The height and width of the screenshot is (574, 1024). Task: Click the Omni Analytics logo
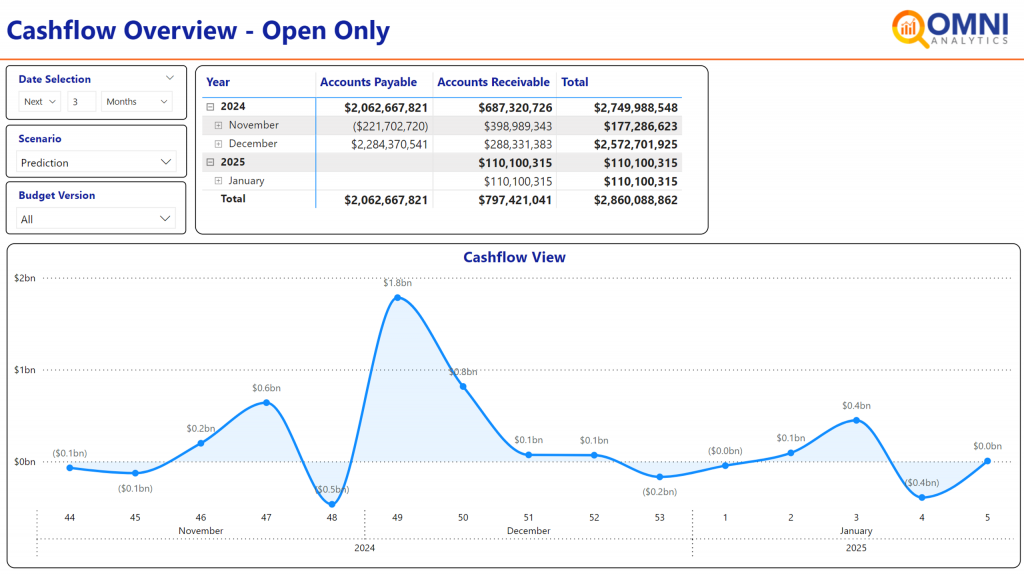[950, 29]
